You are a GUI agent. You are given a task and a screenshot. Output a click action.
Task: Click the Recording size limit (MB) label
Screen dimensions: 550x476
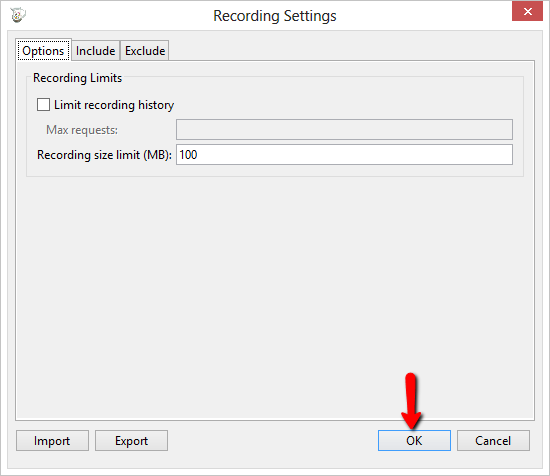click(104, 155)
